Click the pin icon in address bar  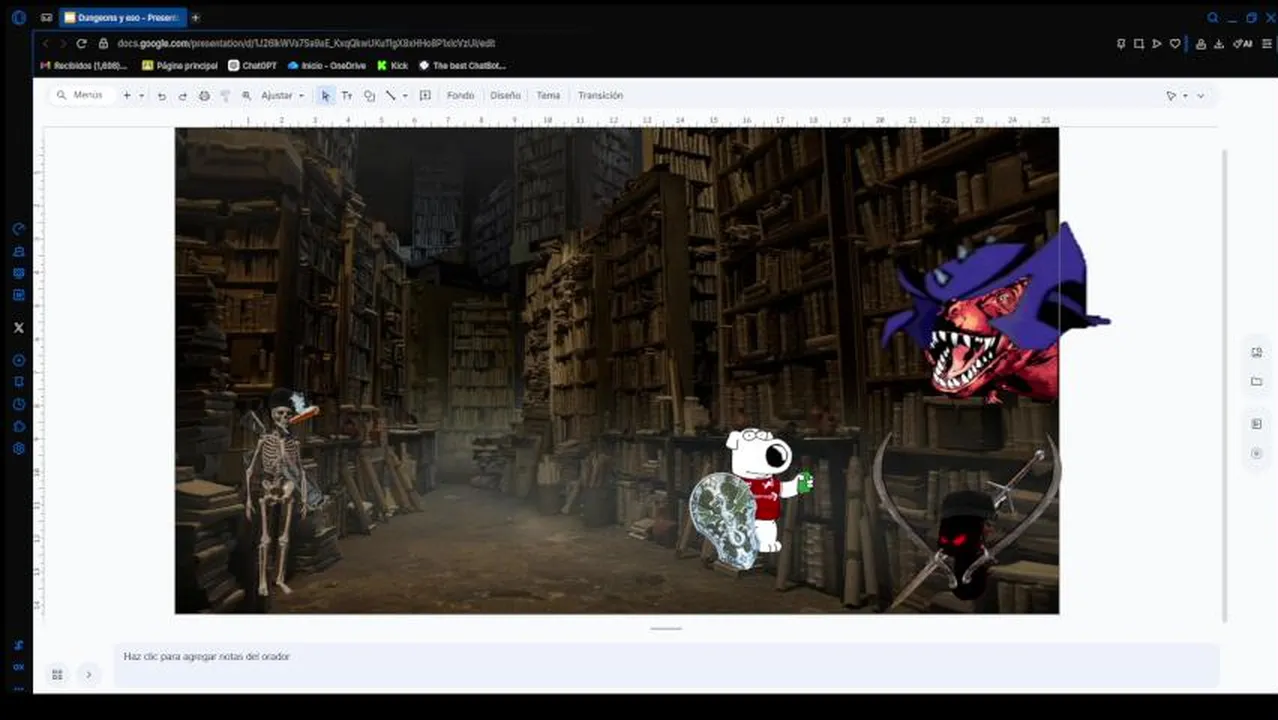coord(1121,43)
